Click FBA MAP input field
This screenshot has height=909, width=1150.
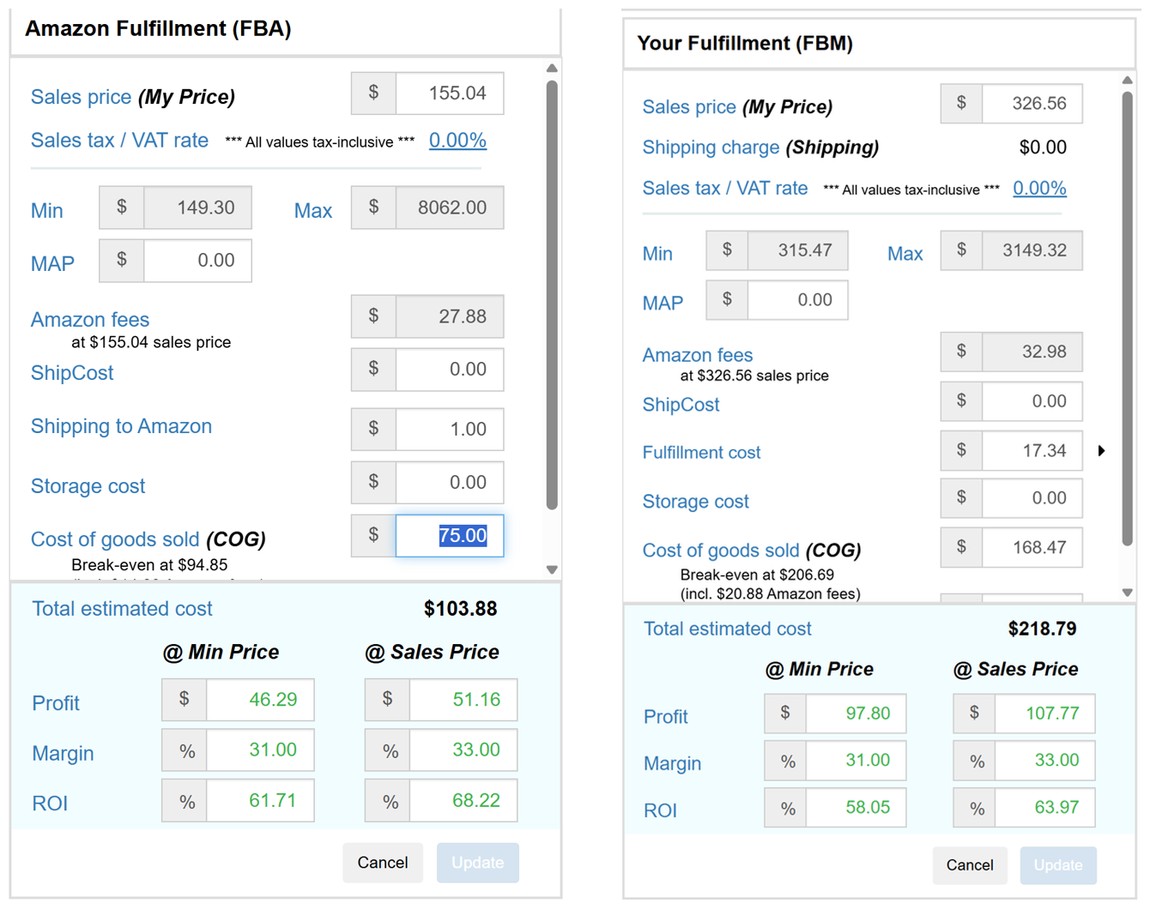pyautogui.click(x=197, y=260)
